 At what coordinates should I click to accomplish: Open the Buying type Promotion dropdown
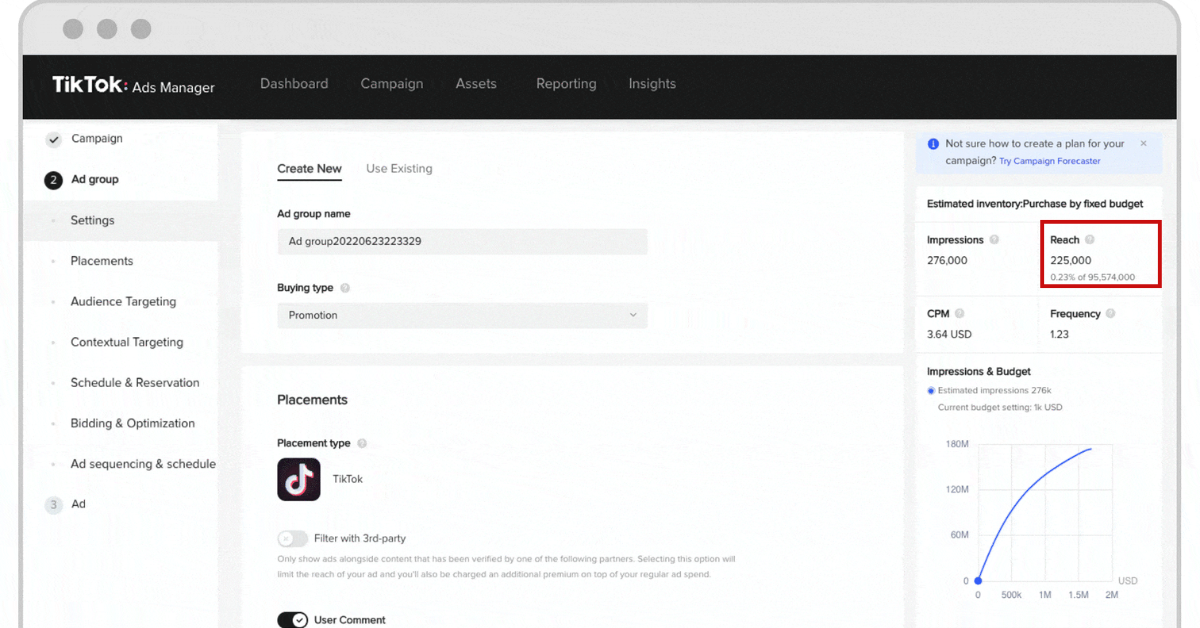462,315
